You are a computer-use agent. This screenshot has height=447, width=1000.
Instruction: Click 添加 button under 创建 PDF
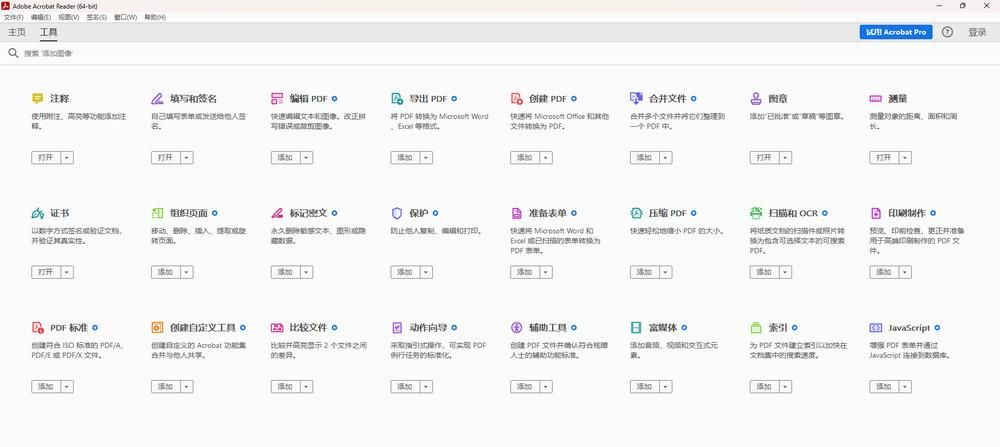tap(525, 158)
